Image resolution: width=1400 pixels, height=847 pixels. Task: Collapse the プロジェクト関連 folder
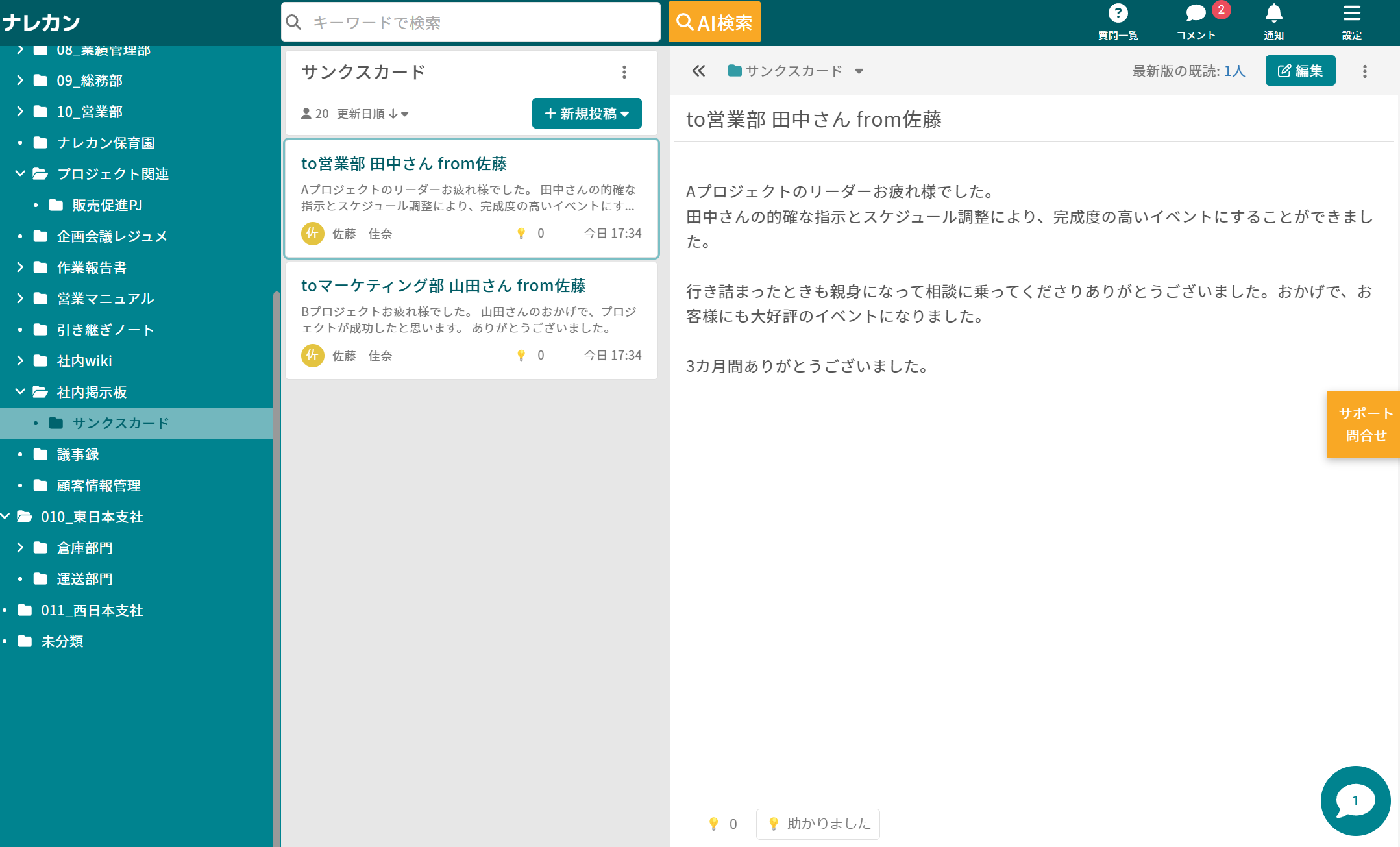(20, 174)
